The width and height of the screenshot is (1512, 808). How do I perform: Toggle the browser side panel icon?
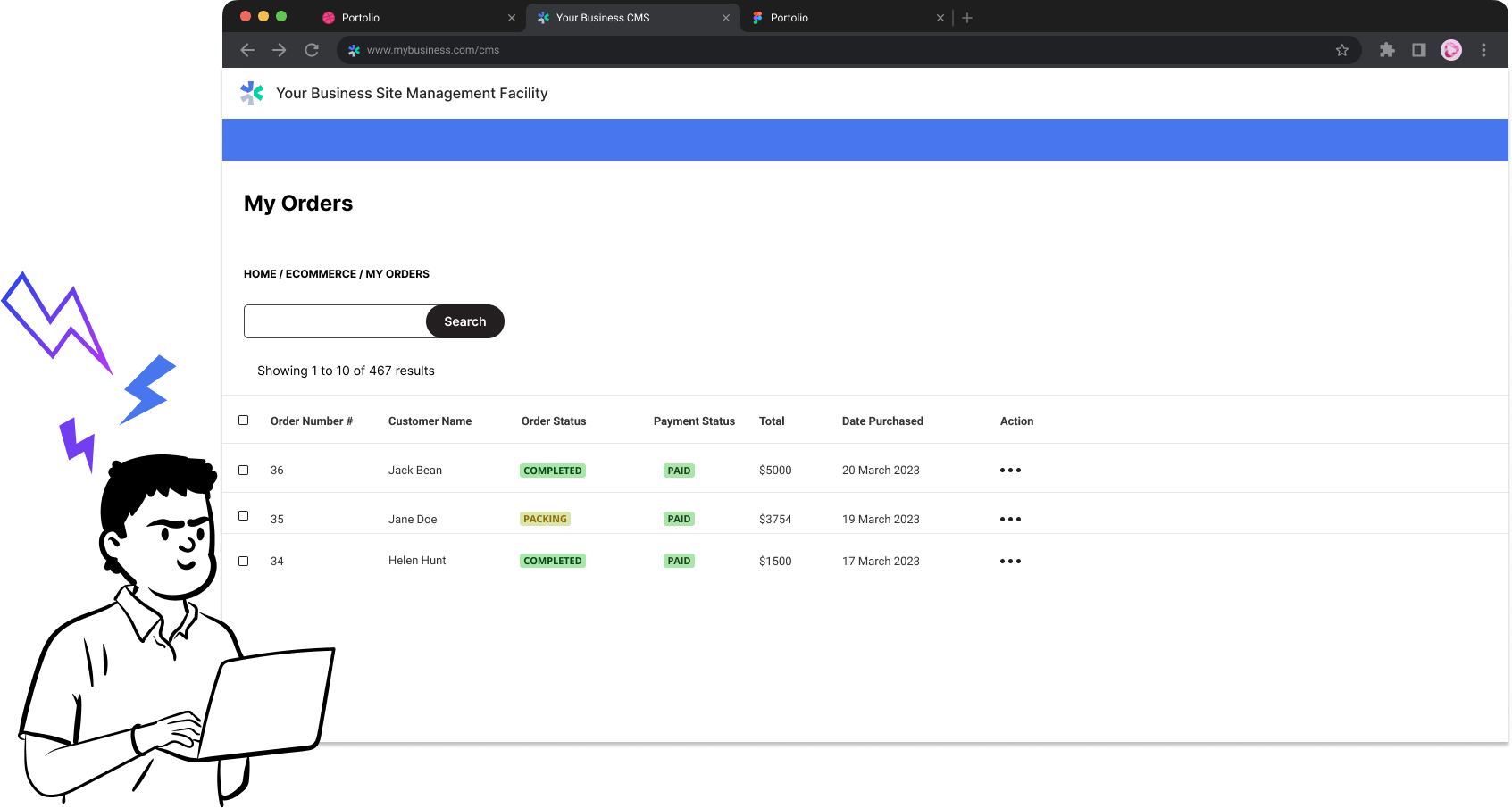[x=1418, y=50]
